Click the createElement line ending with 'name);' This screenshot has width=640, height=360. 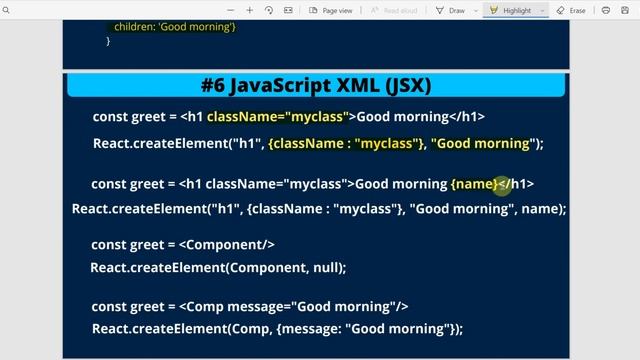click(319, 209)
